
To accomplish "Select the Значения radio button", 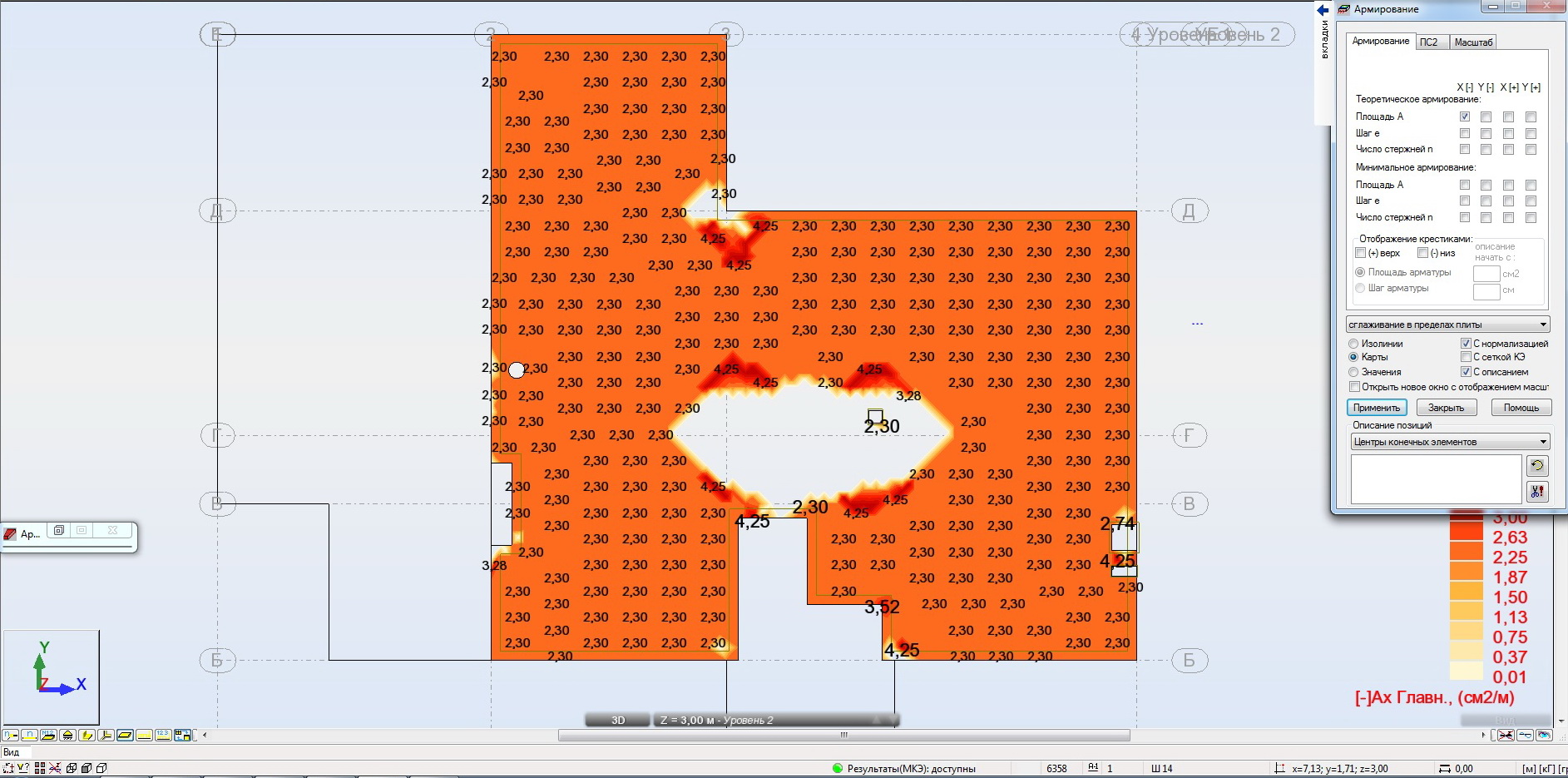I will click(1353, 372).
